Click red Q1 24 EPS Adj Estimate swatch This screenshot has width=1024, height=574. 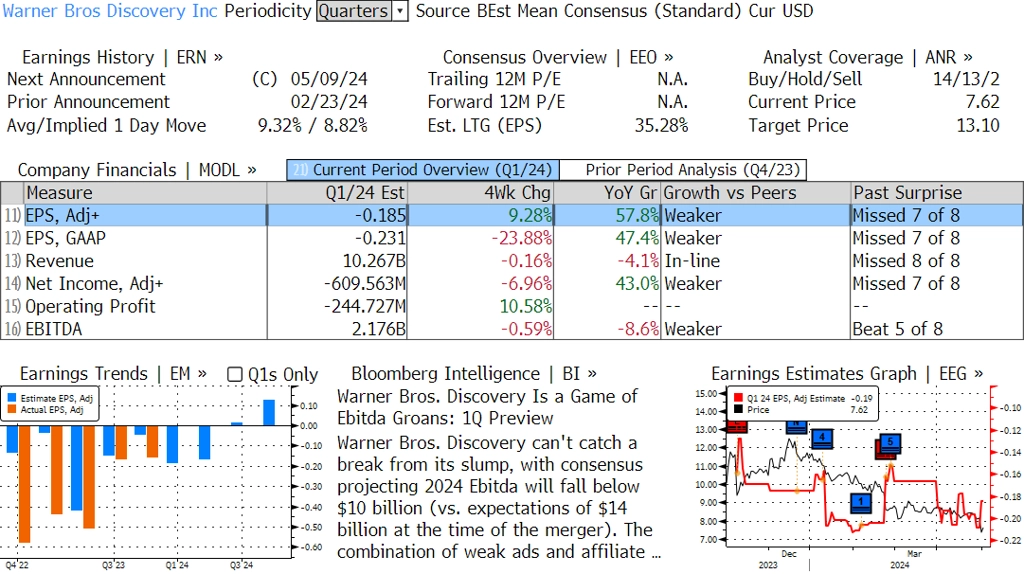pyautogui.click(x=738, y=398)
